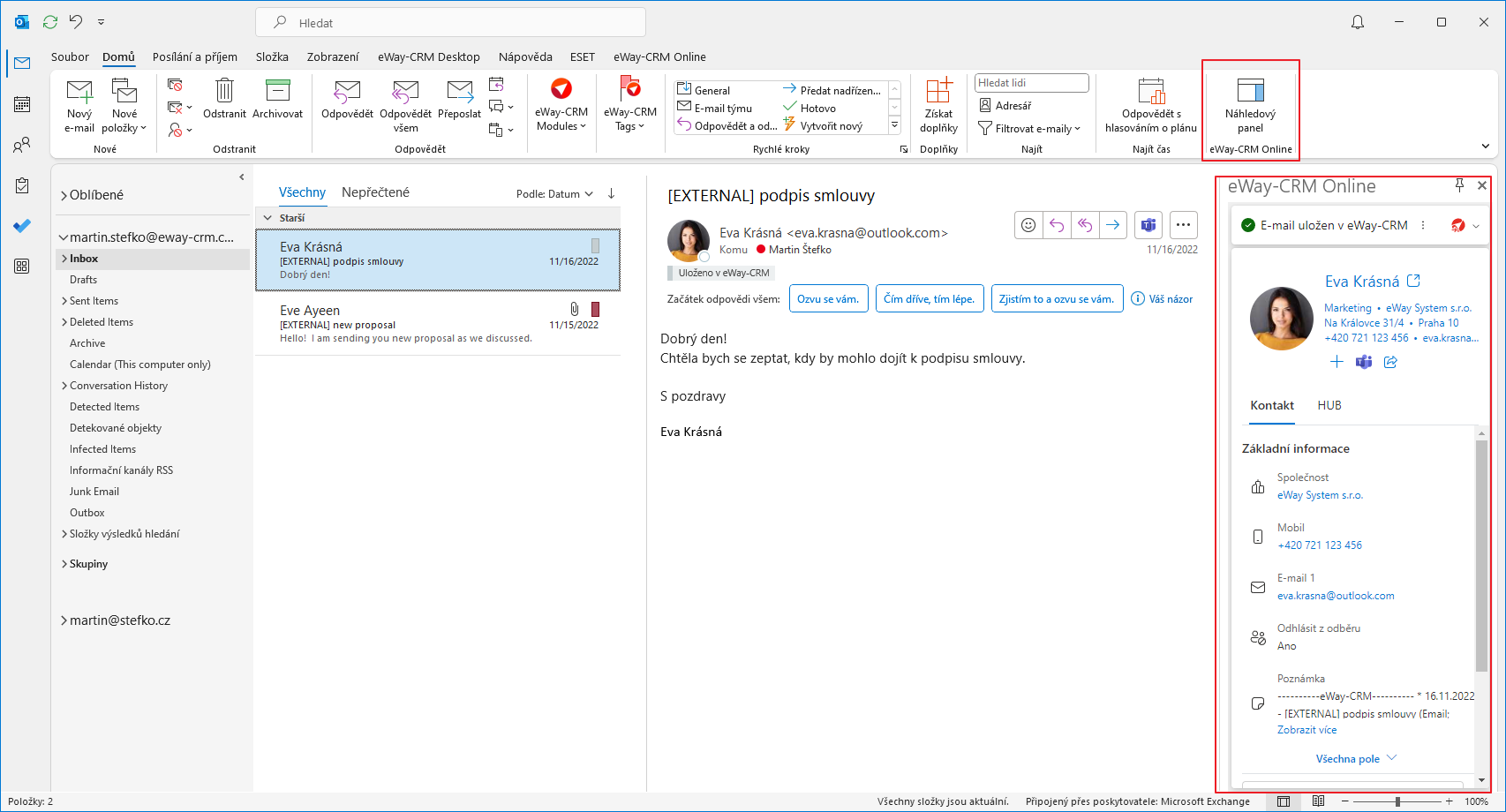
Task: Click Odpovědět s hlasováním o plánu
Action: pyautogui.click(x=1151, y=105)
